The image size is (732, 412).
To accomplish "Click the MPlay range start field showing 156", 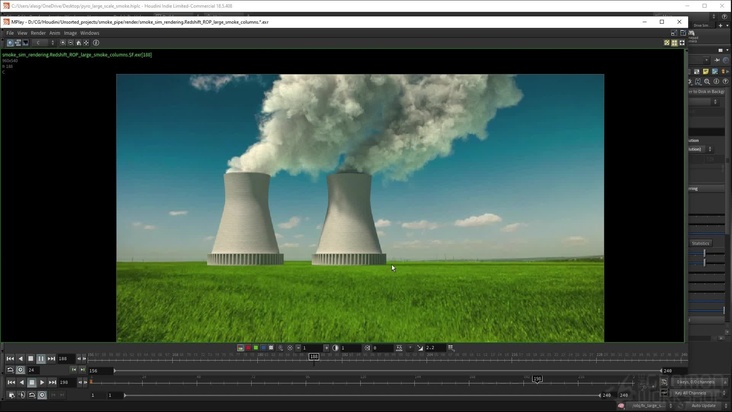I will (100, 371).
